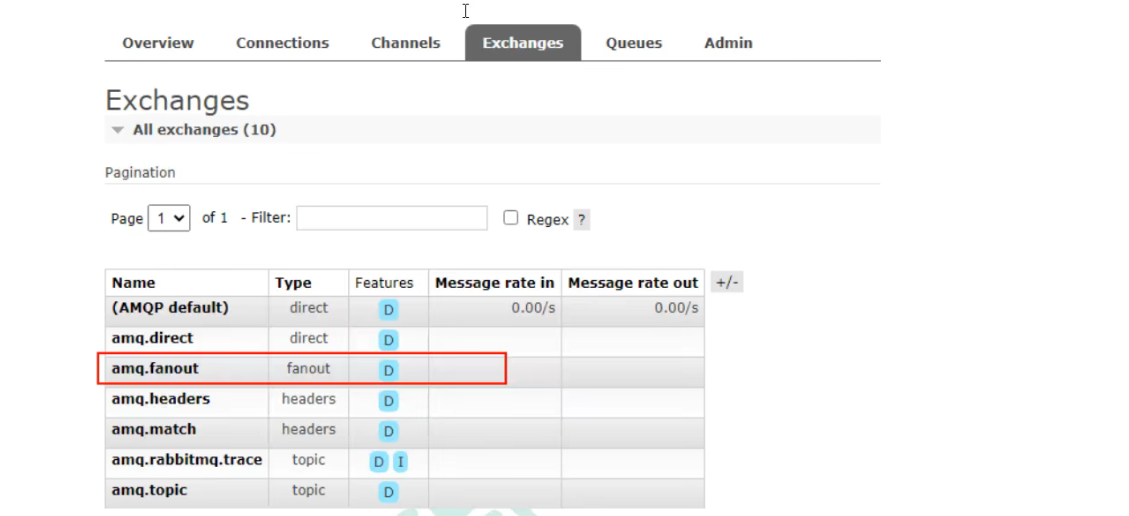This screenshot has width=1129, height=516.
Task: Click the Pagination label
Action: pyautogui.click(x=140, y=173)
